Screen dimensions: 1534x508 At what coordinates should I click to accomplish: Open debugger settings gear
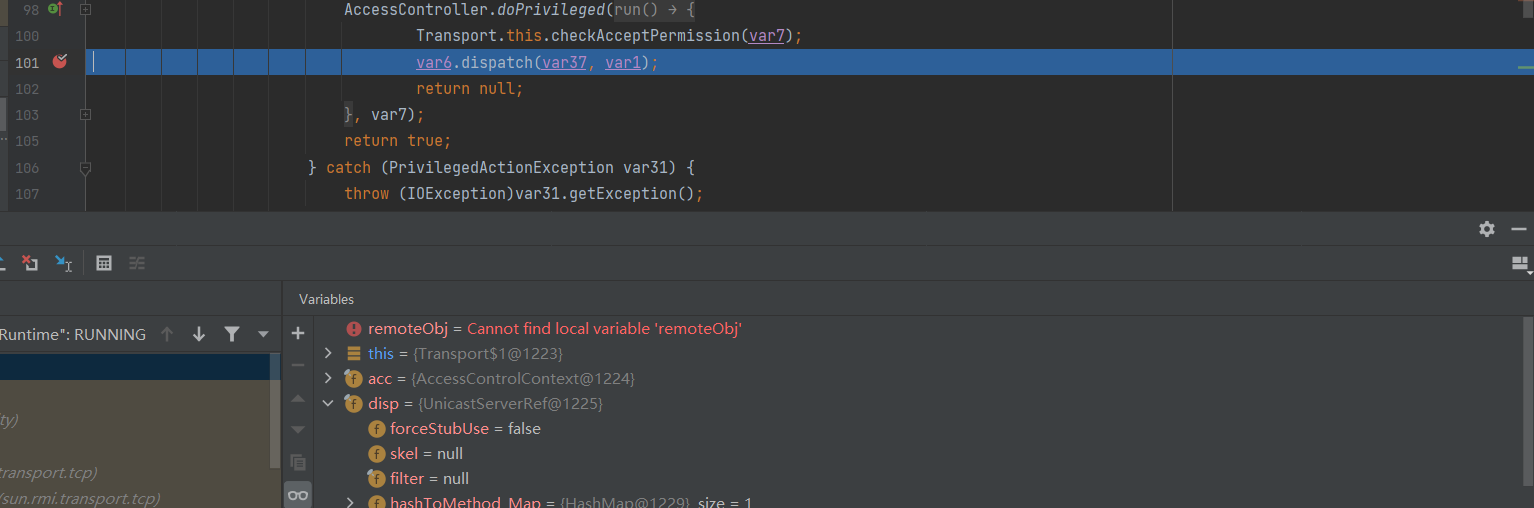[x=1487, y=229]
